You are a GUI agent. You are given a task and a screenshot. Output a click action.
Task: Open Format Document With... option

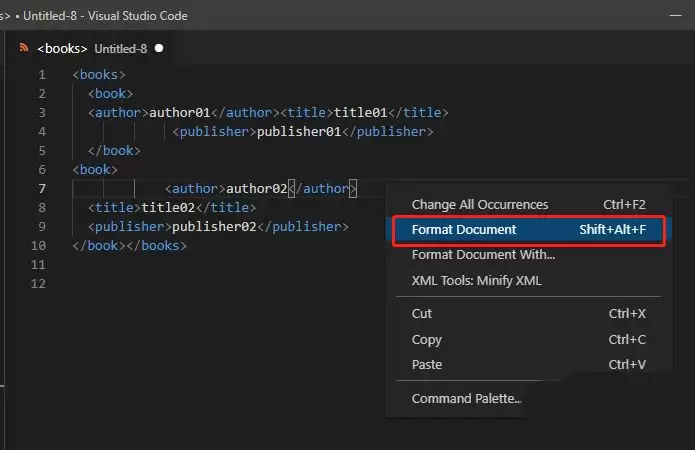(483, 255)
